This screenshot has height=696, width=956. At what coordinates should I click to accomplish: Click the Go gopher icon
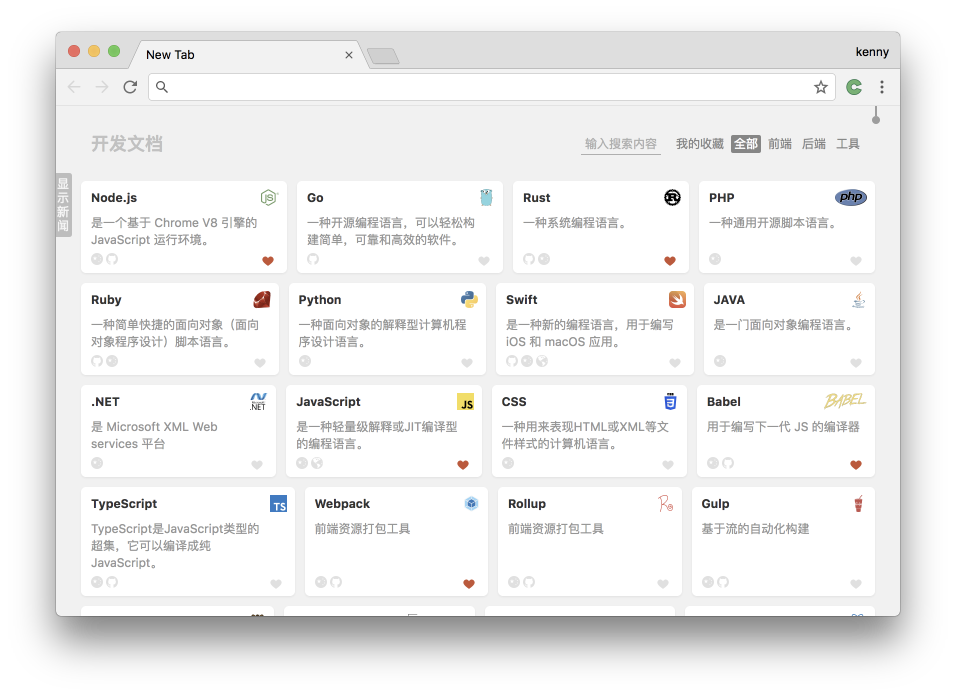[x=486, y=197]
